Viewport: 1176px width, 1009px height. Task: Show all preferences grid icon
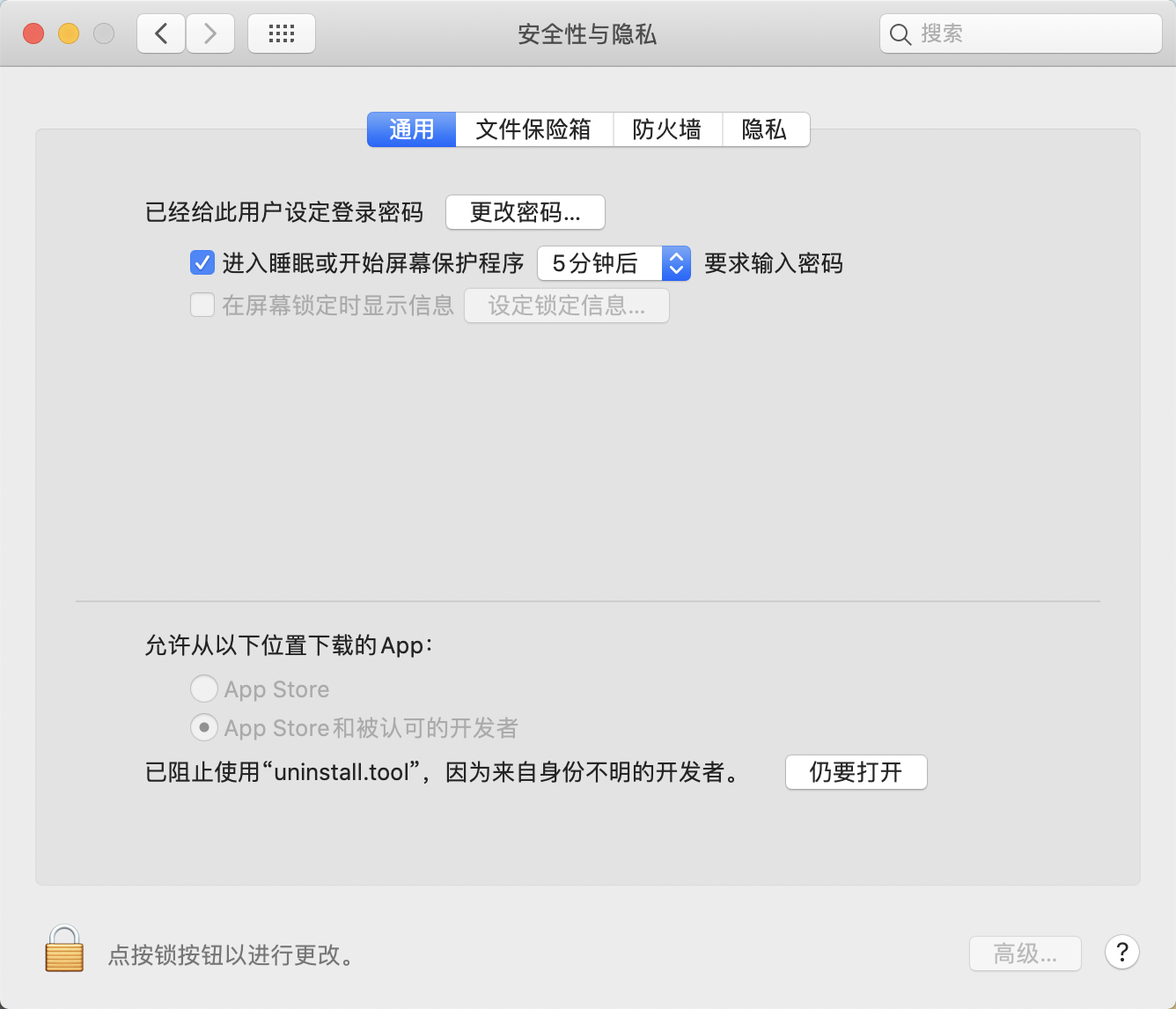(282, 34)
